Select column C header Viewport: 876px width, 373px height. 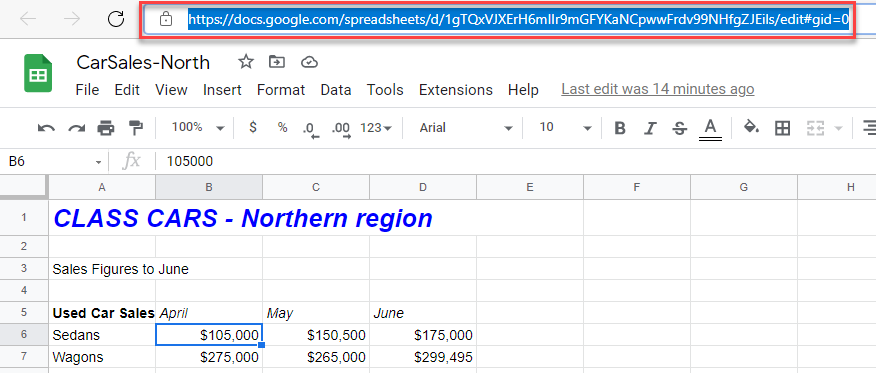(x=316, y=188)
